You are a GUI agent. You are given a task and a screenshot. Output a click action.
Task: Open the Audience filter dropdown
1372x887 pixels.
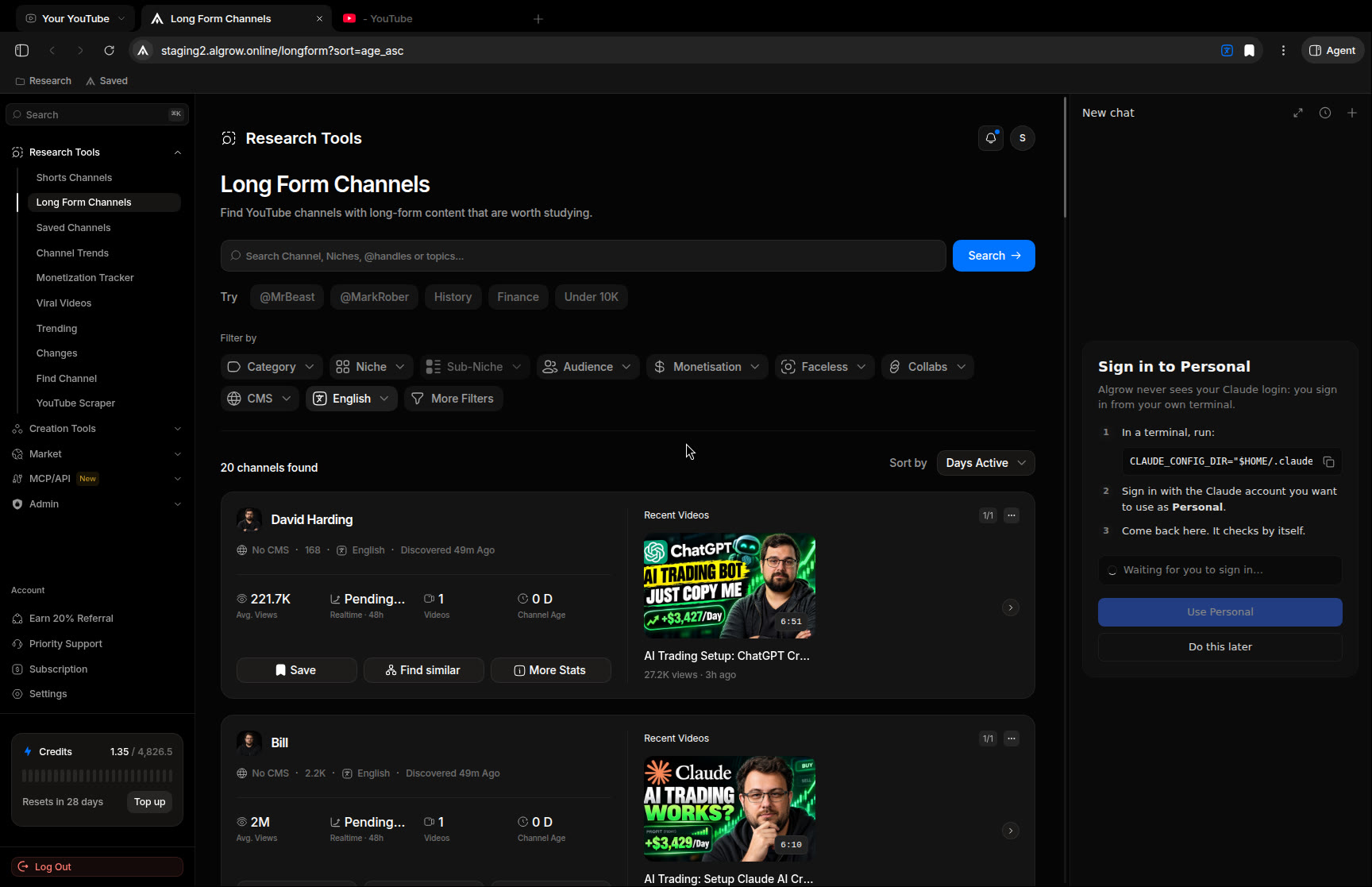tap(588, 367)
